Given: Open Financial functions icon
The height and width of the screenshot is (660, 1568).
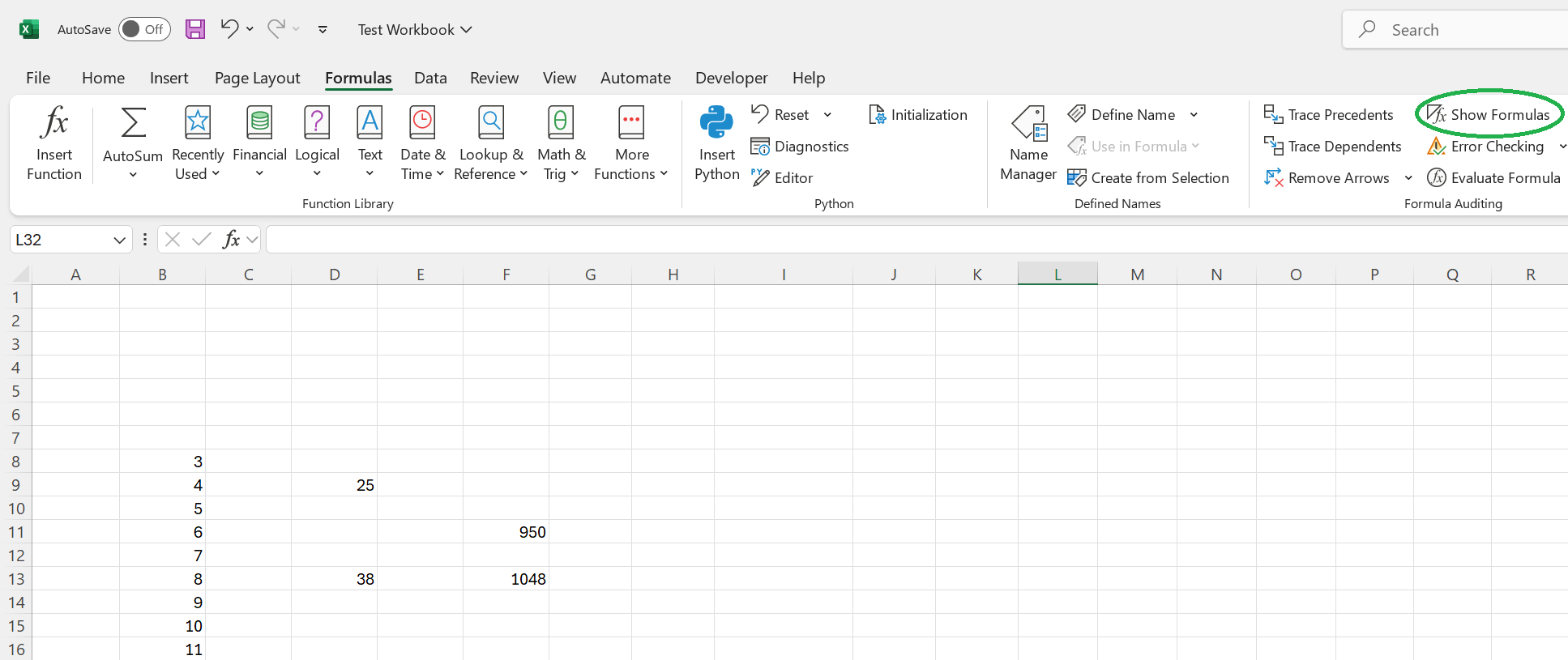Looking at the screenshot, I should point(259,122).
